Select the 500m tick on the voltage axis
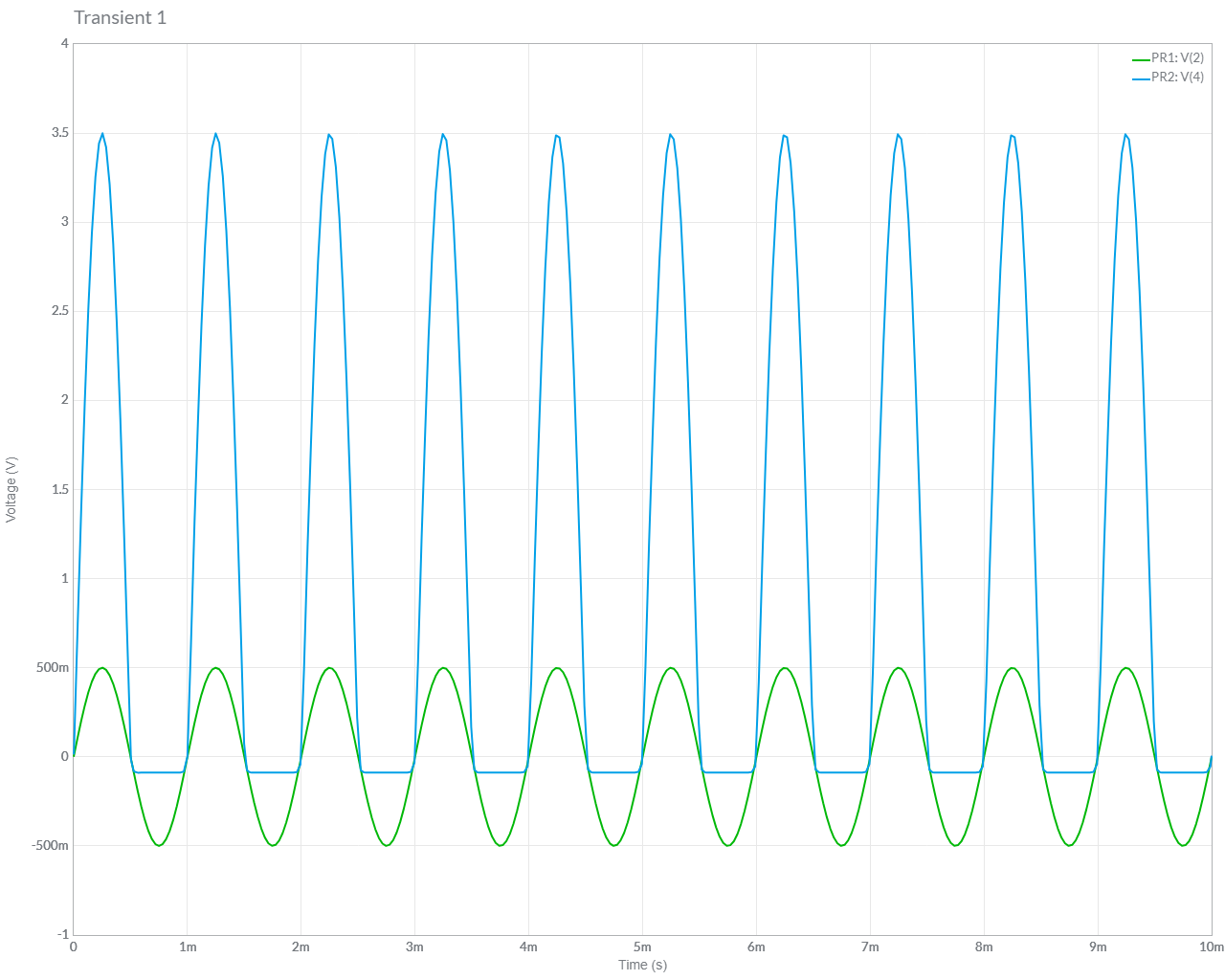This screenshot has width=1225, height=980. tap(53, 667)
